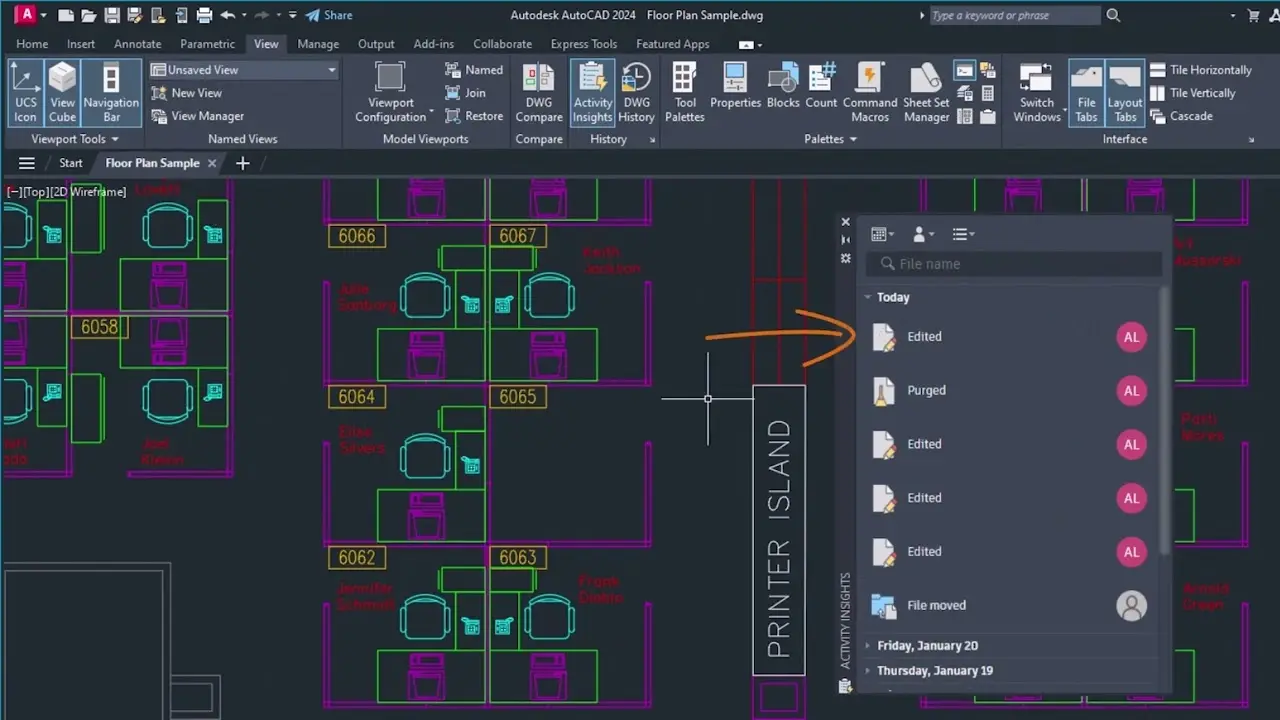The height and width of the screenshot is (720, 1280).
Task: Open Tool Palettes
Action: 685,92
